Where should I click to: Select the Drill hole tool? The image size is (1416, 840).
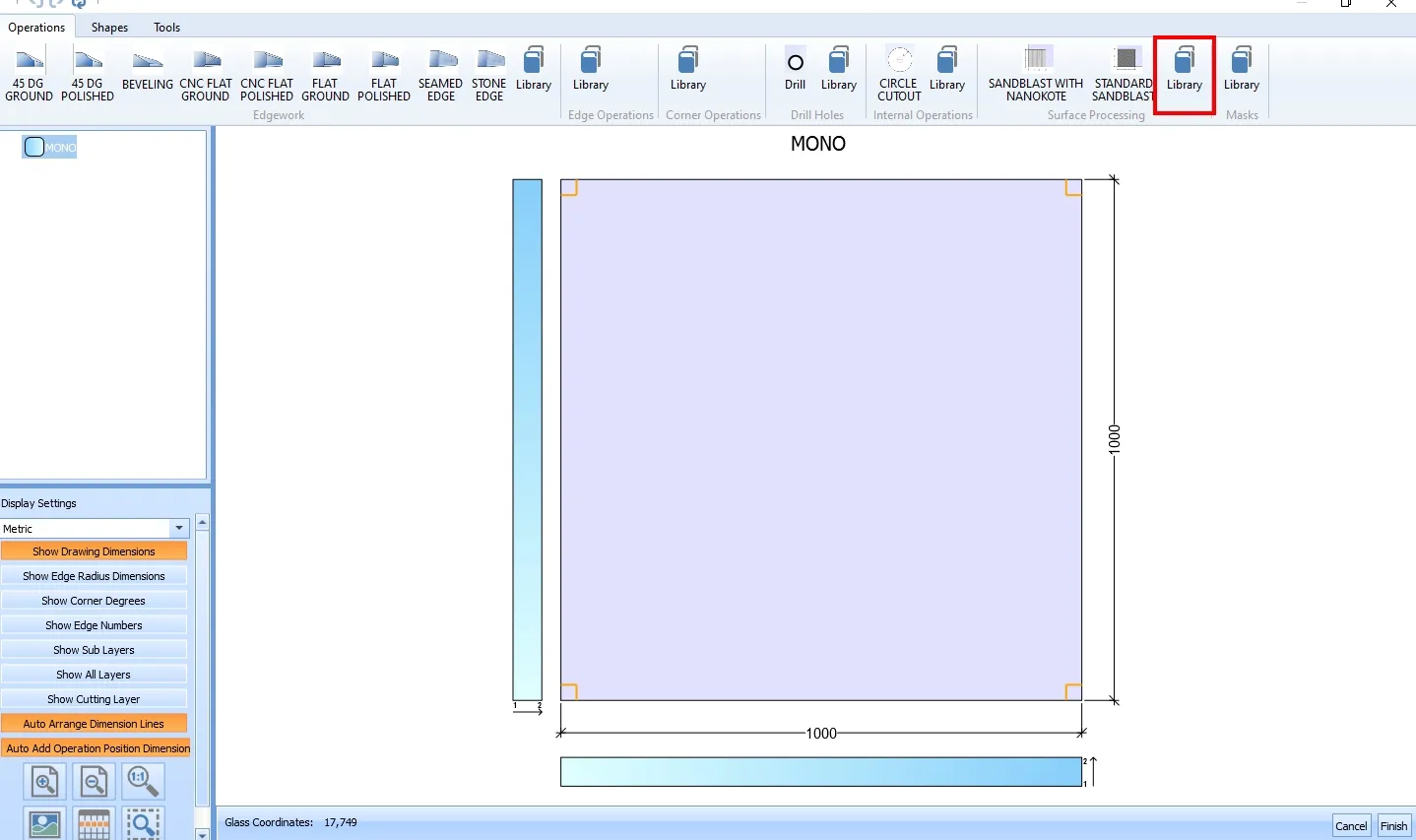pos(796,69)
